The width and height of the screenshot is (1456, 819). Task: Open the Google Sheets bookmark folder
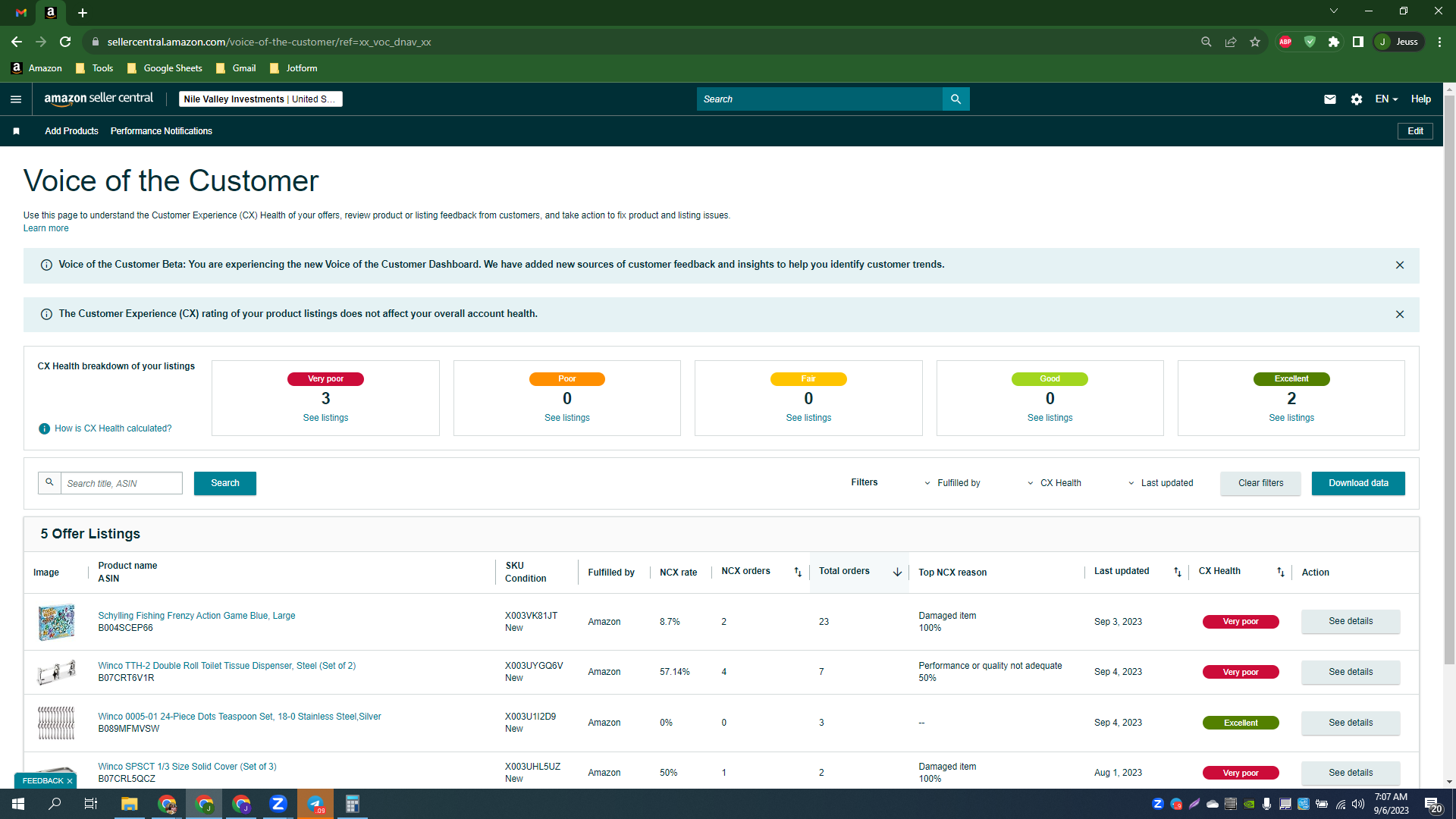pos(165,68)
